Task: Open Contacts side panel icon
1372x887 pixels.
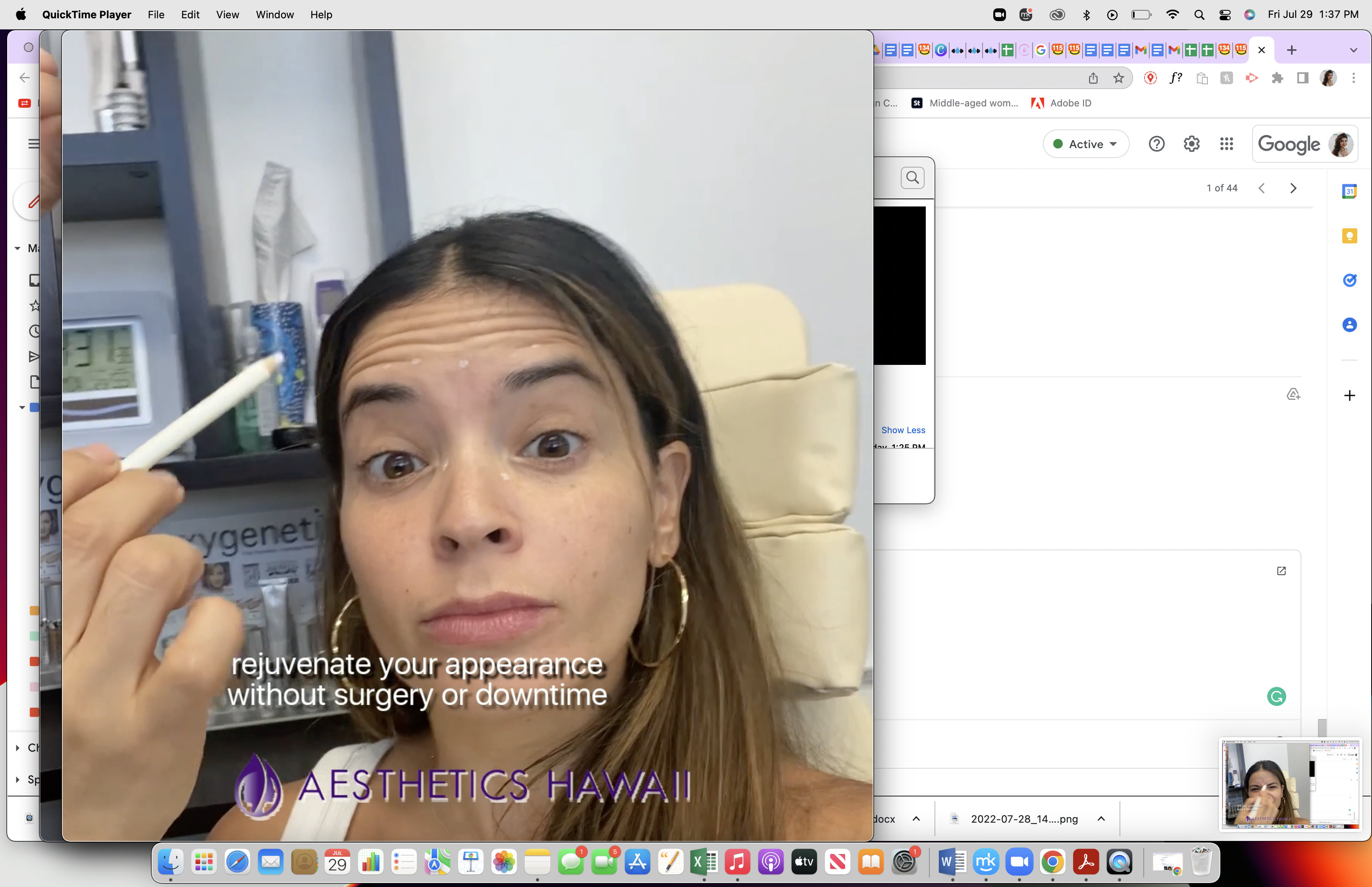Action: [x=1349, y=325]
